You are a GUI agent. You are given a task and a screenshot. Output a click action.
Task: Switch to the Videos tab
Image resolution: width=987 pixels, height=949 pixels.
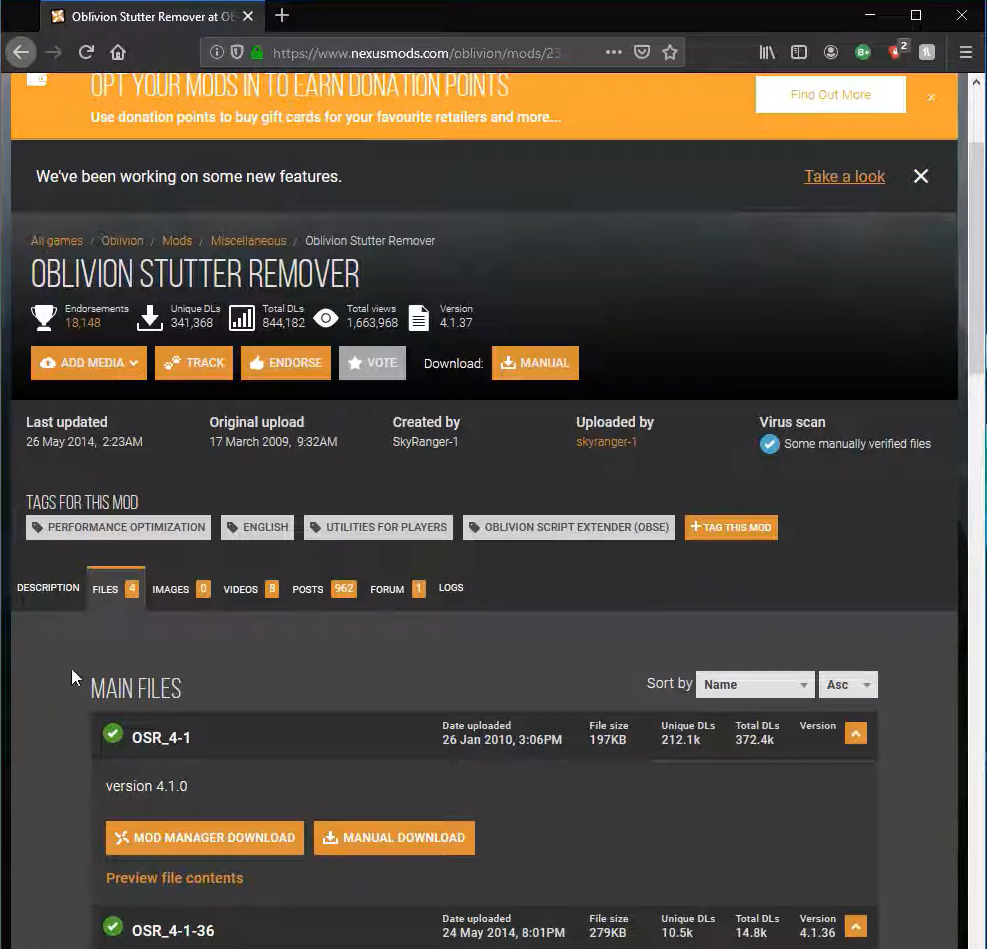click(x=251, y=589)
